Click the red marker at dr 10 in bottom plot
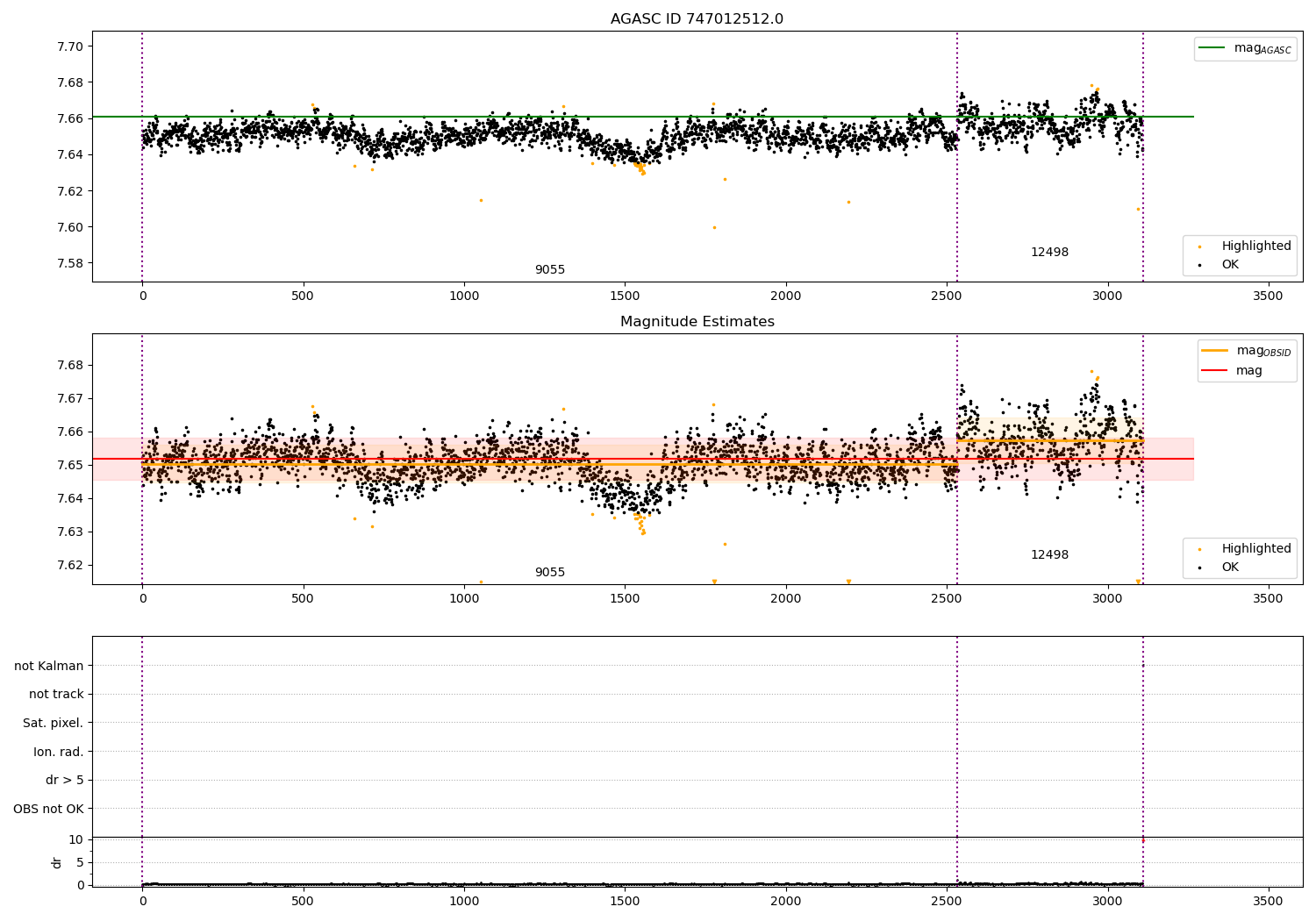Viewport: 1316px width, 921px height. [x=1142, y=840]
